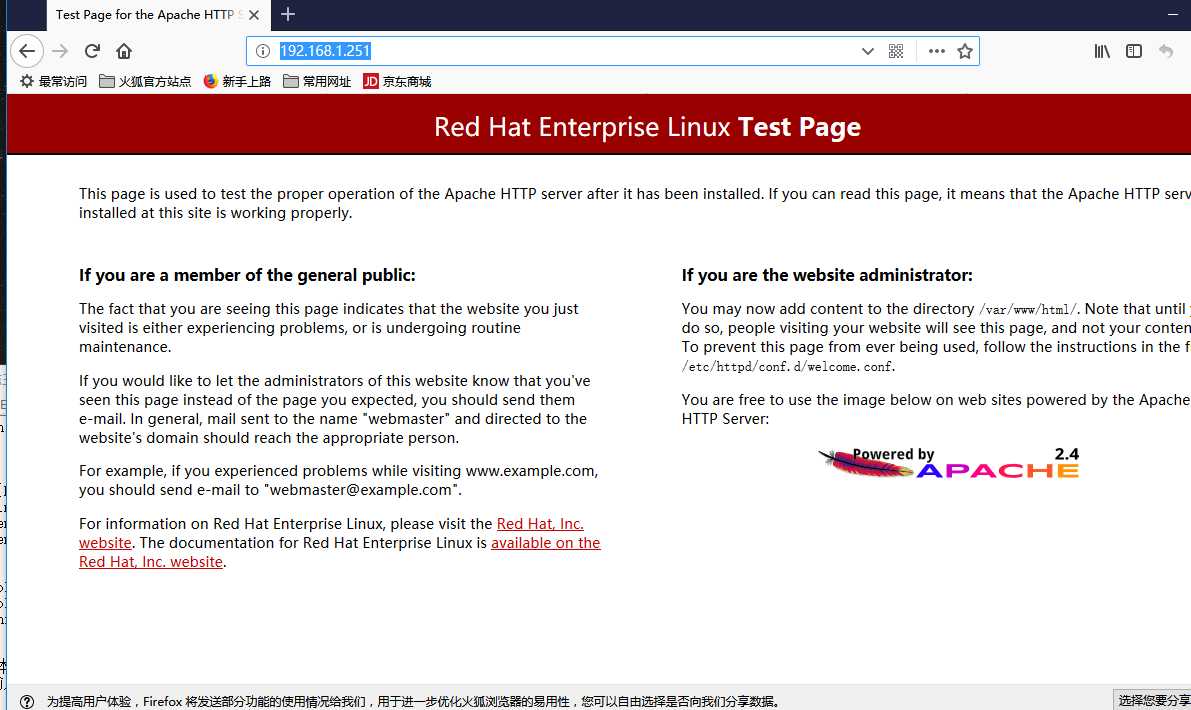Open the 新手上路 bookmark
The image size is (1191, 710).
(x=237, y=81)
